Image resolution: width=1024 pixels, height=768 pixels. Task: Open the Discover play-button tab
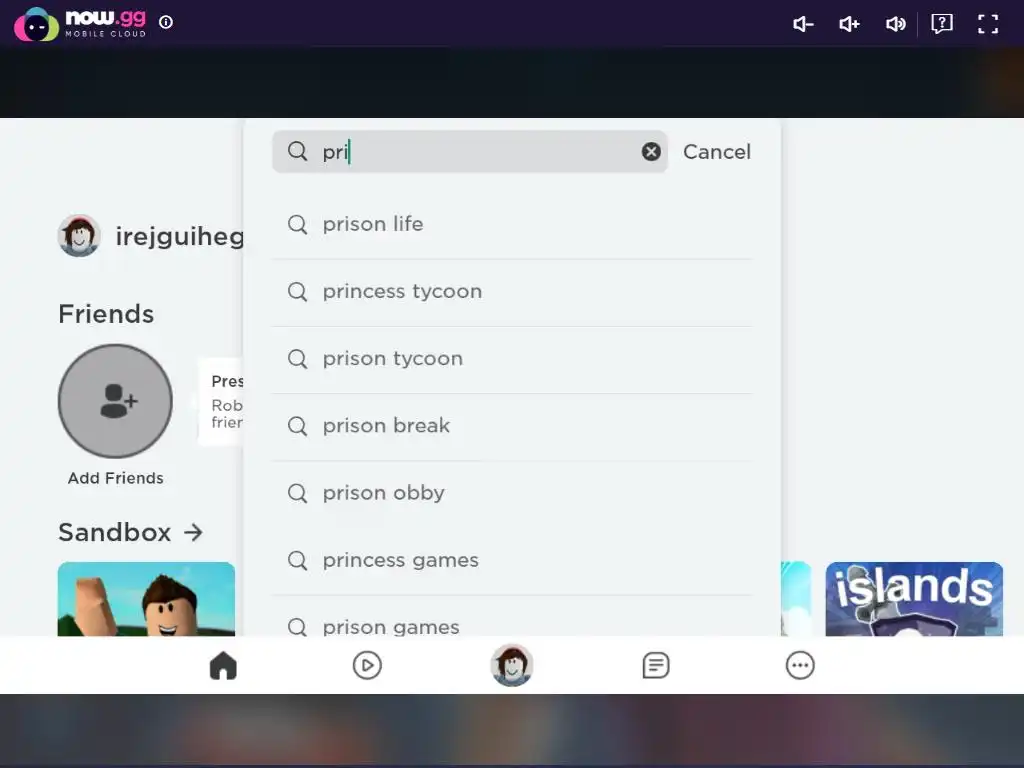tap(367, 665)
